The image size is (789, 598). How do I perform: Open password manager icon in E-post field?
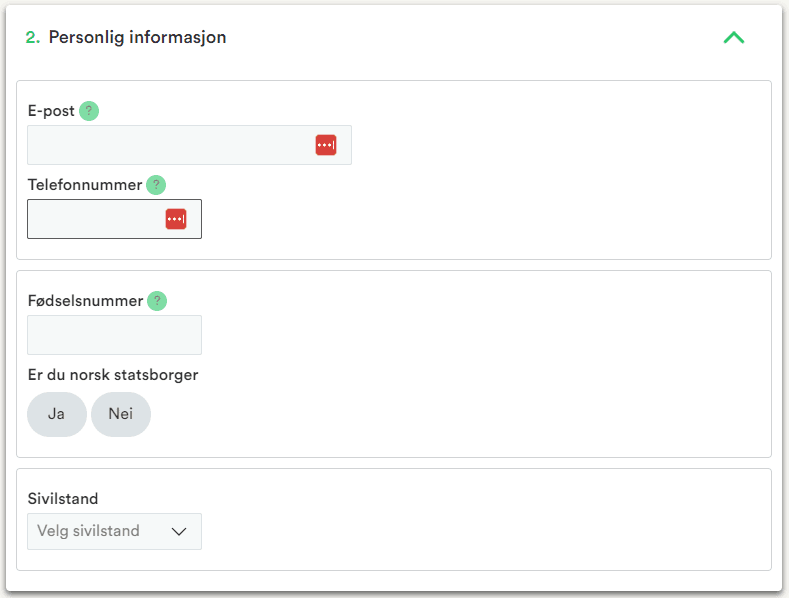point(325,145)
